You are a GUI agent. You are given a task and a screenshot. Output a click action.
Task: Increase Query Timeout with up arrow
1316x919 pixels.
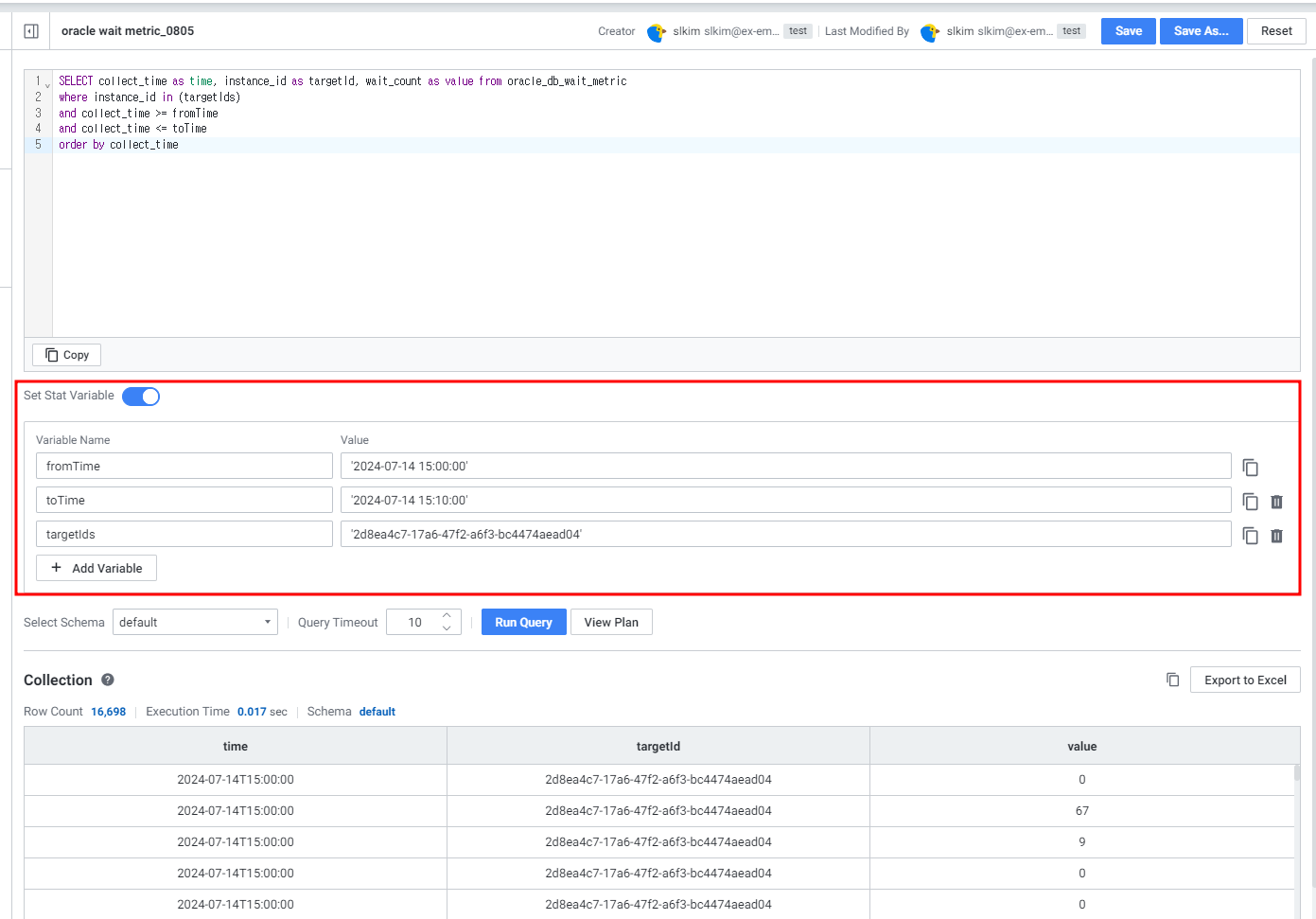point(447,615)
